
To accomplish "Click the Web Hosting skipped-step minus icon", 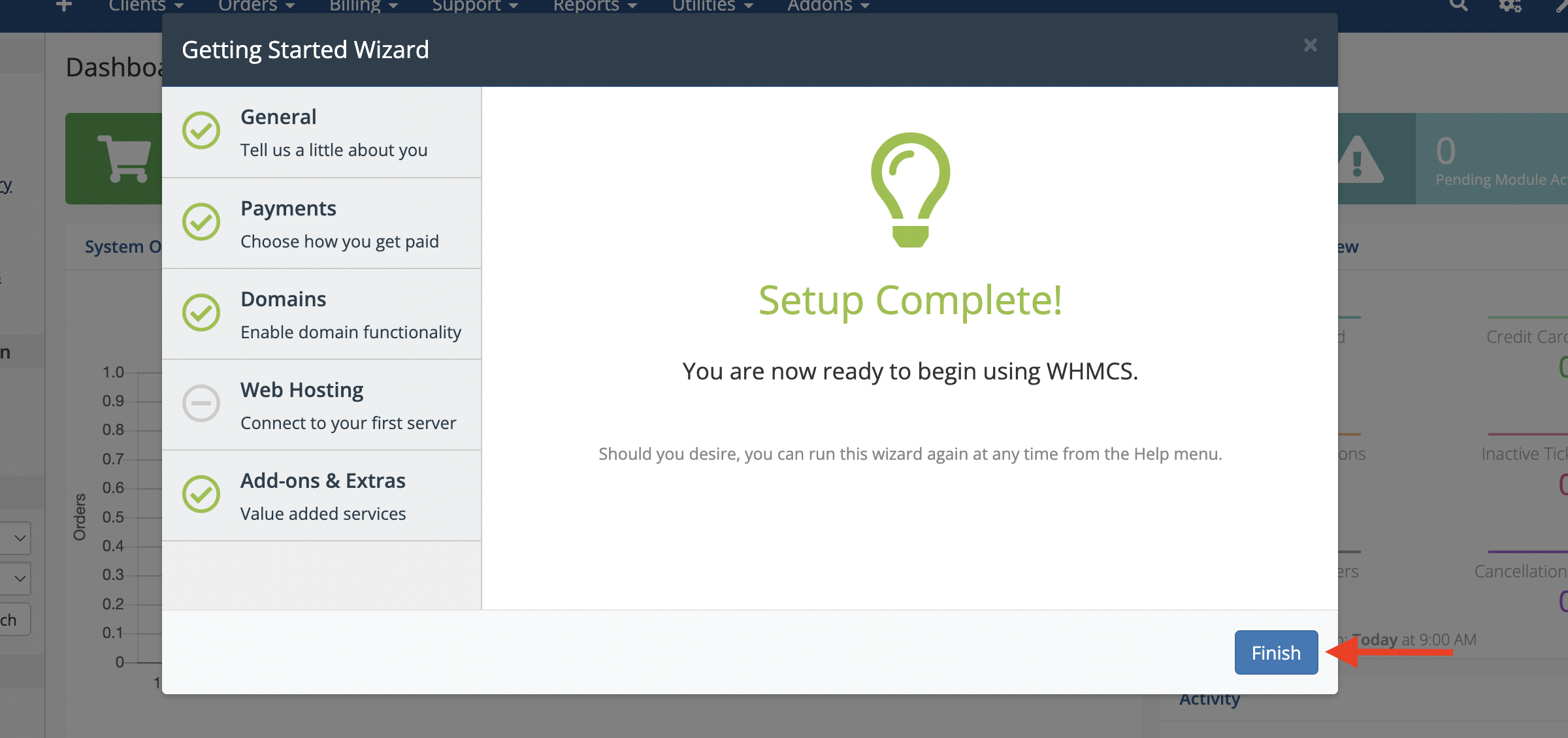I will [201, 403].
